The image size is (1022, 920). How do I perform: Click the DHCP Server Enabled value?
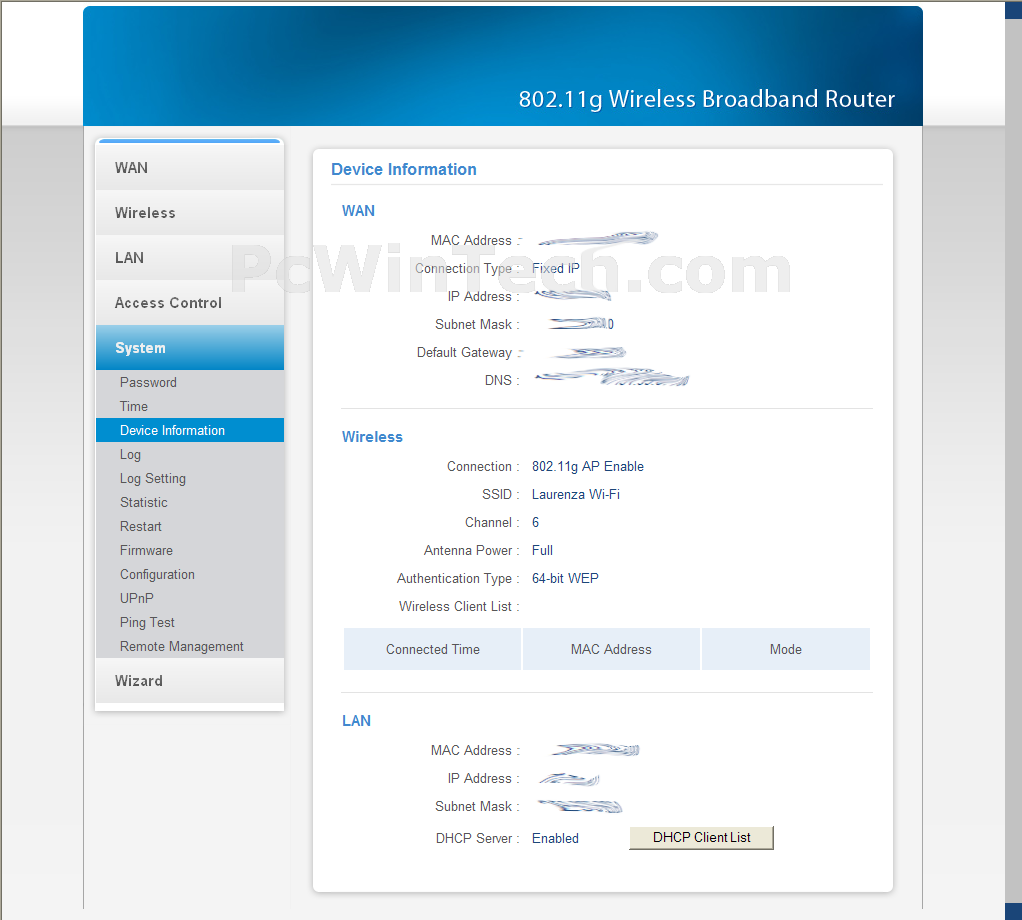pyautogui.click(x=555, y=839)
